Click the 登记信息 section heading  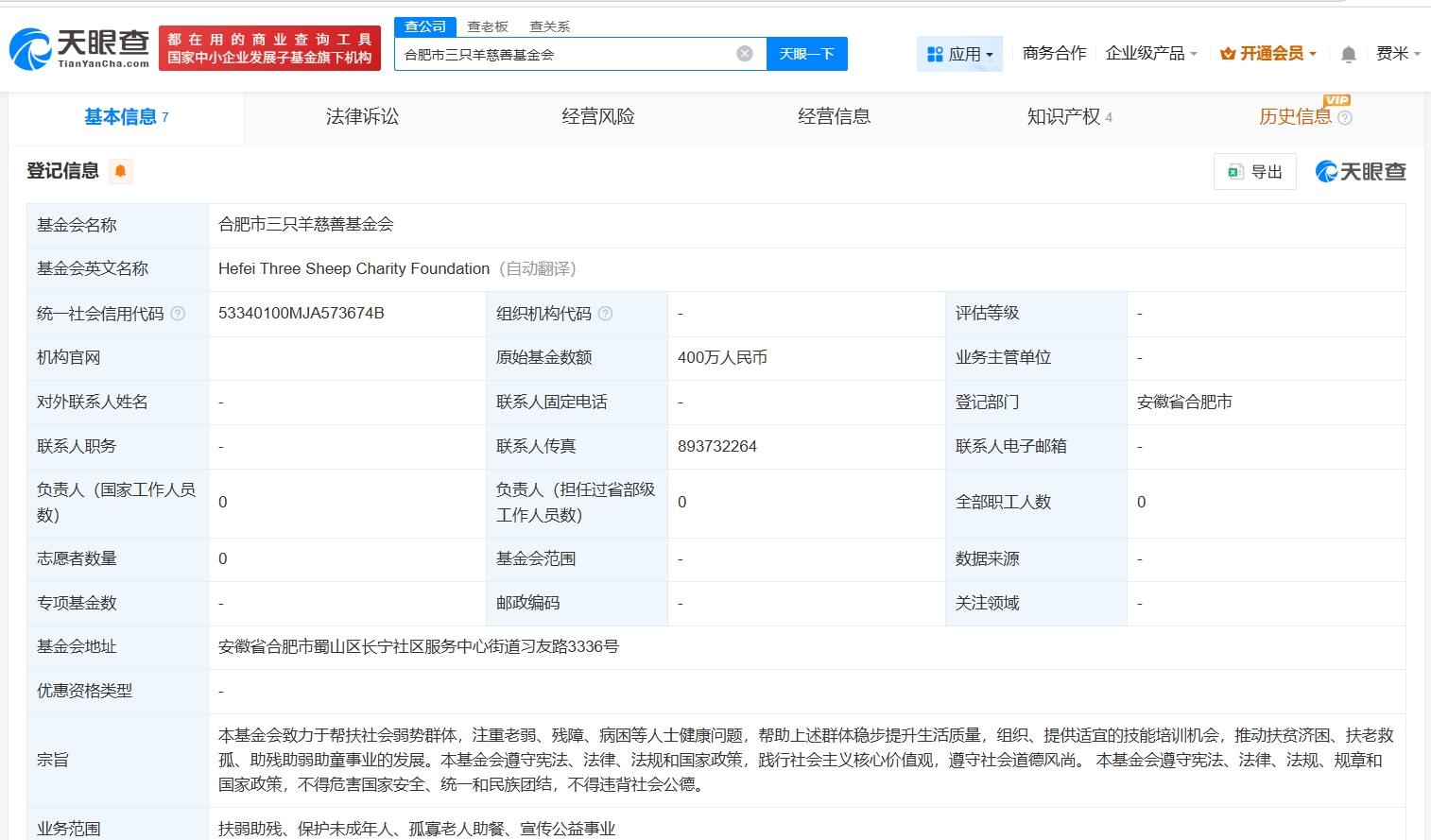click(62, 171)
